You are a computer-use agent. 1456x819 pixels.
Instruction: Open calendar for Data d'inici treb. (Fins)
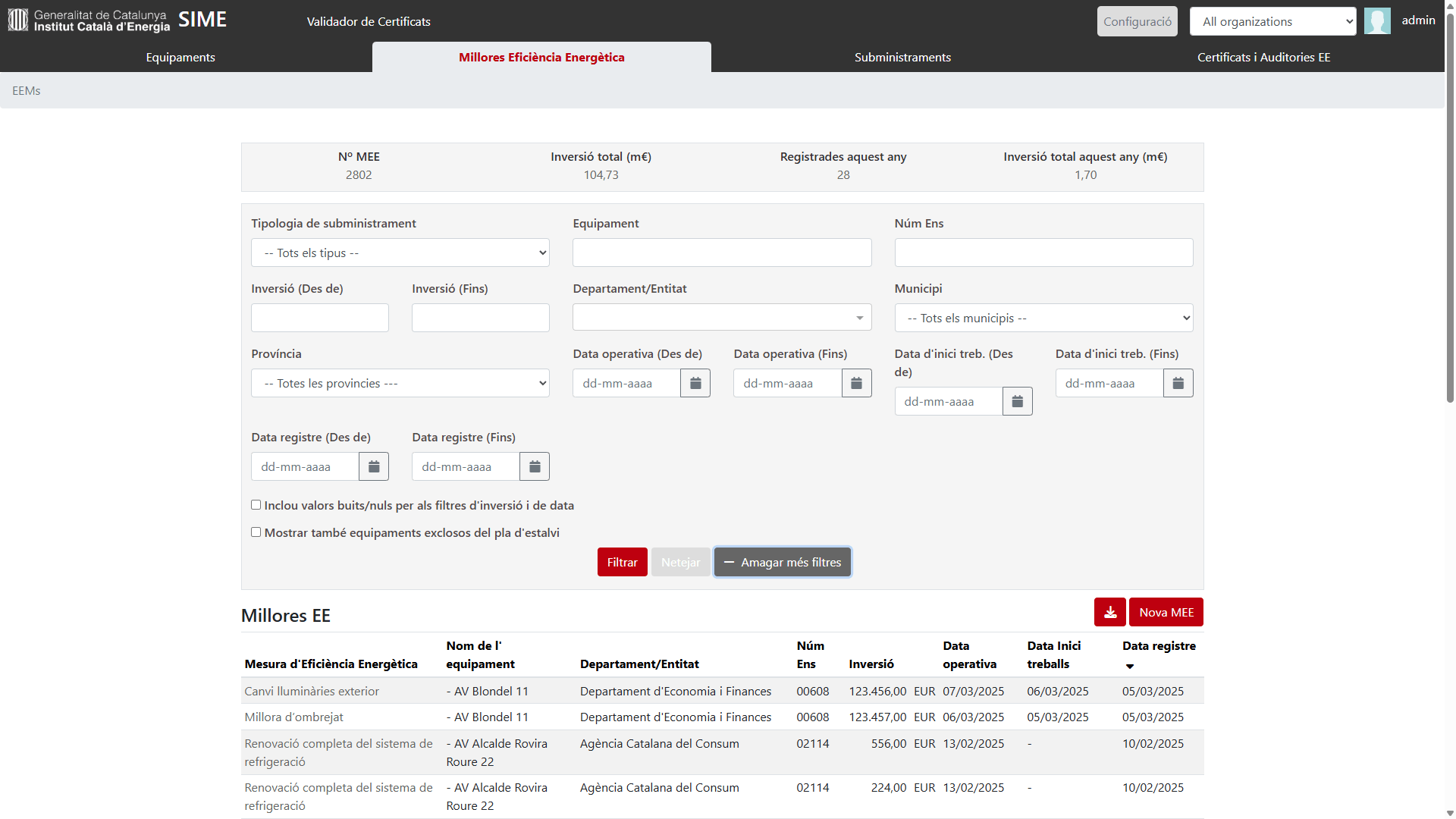pos(1178,384)
